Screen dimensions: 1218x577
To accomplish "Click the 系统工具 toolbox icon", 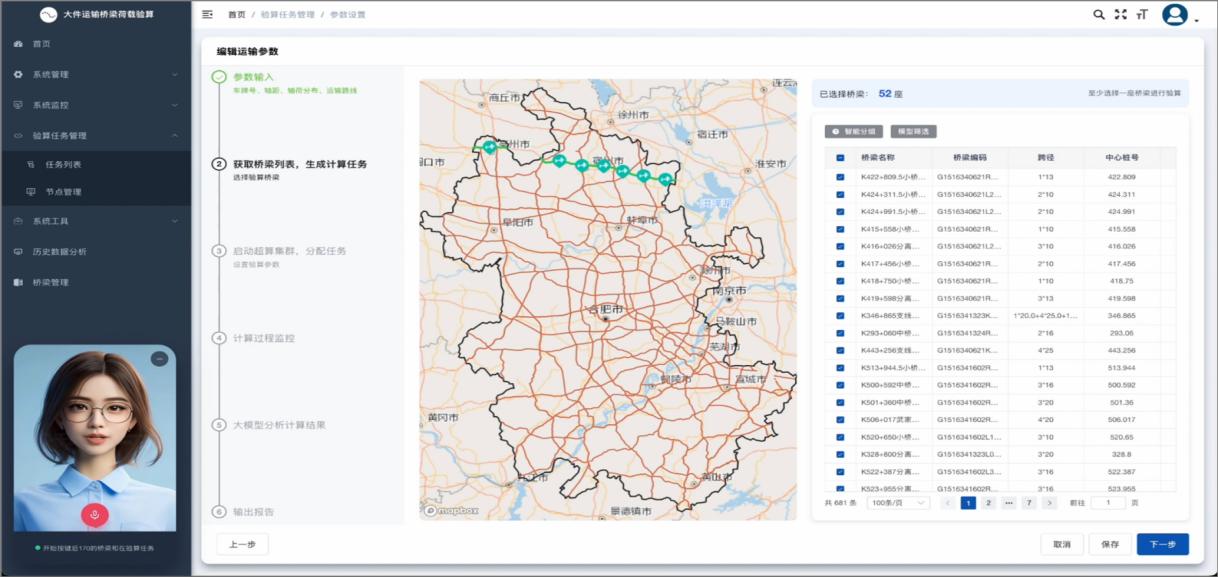I will coord(18,221).
